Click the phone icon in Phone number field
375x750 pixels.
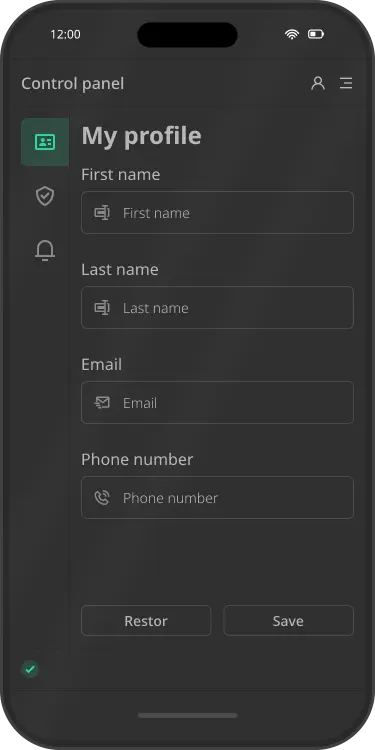(x=102, y=497)
